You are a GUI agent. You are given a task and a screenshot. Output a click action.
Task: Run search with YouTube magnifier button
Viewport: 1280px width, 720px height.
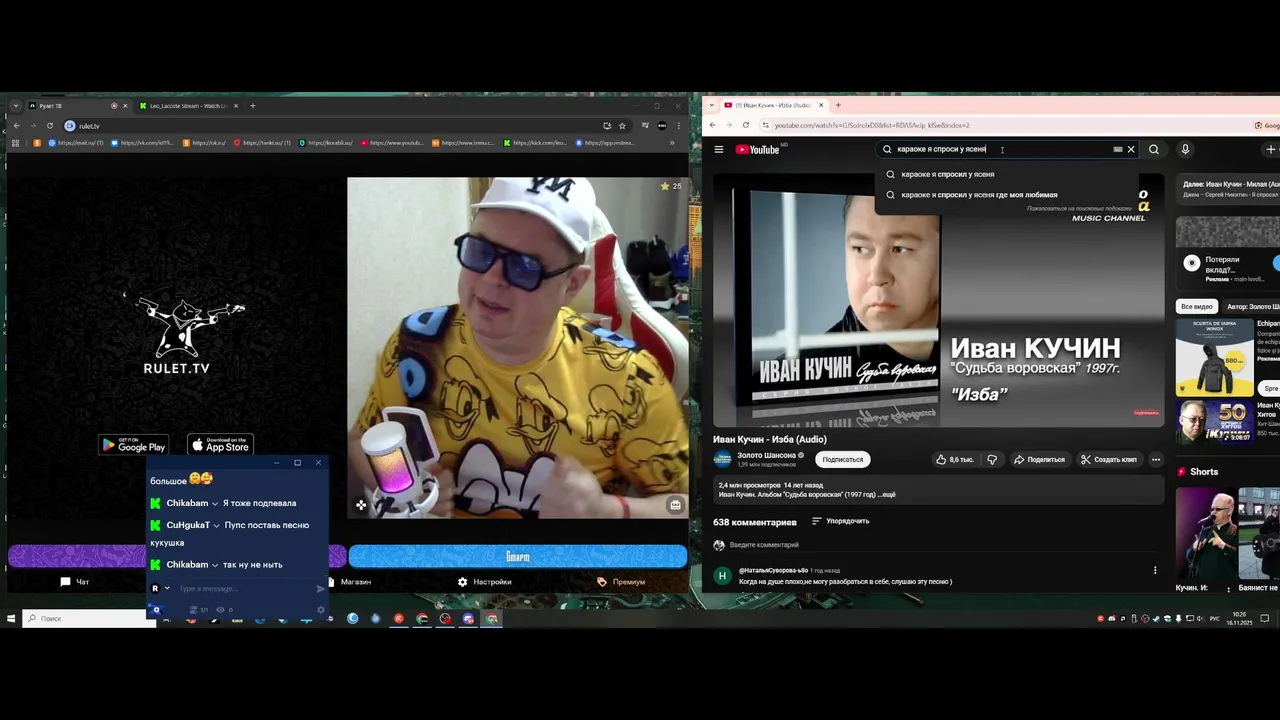click(1154, 149)
